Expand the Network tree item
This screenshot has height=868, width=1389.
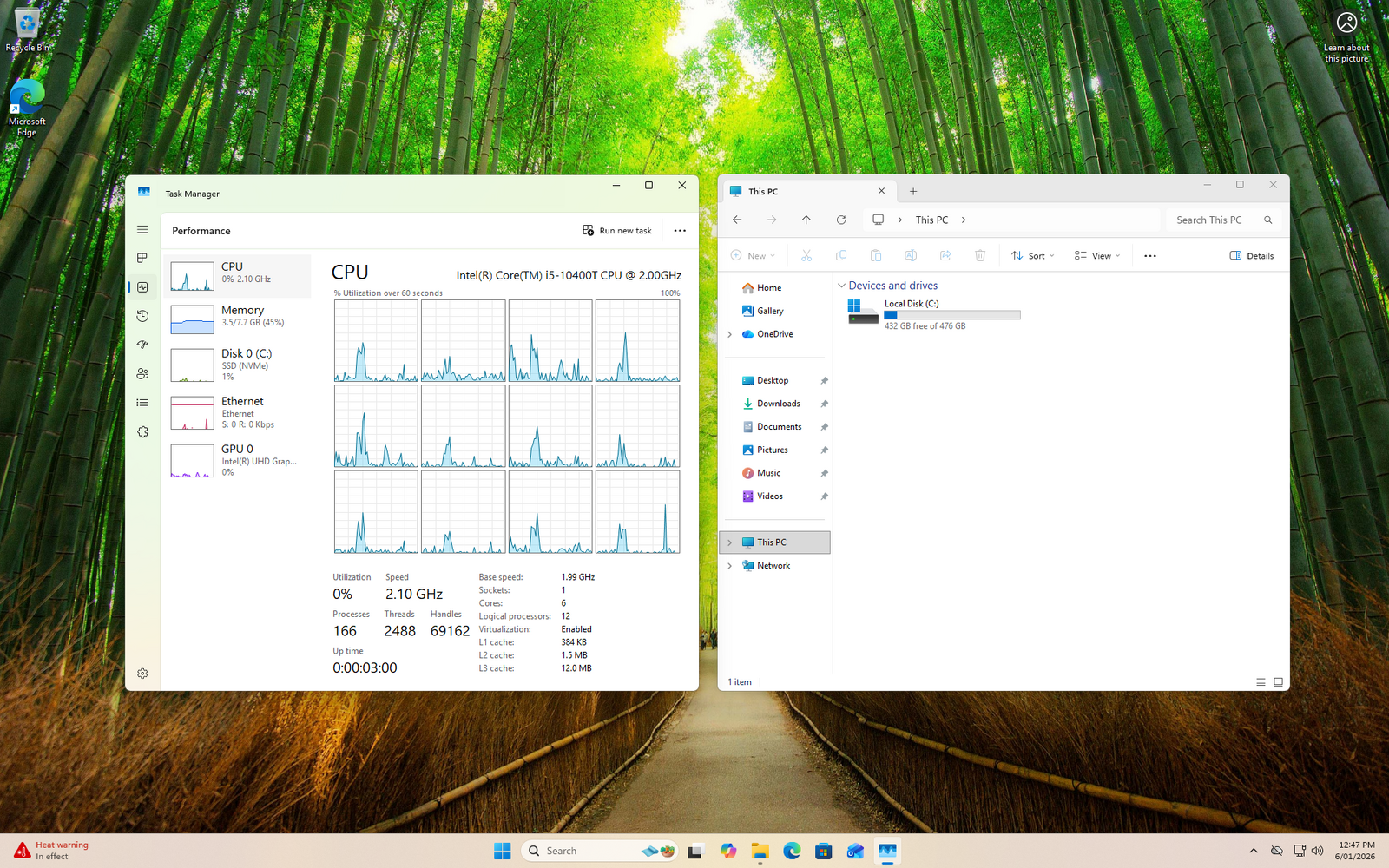point(729,566)
